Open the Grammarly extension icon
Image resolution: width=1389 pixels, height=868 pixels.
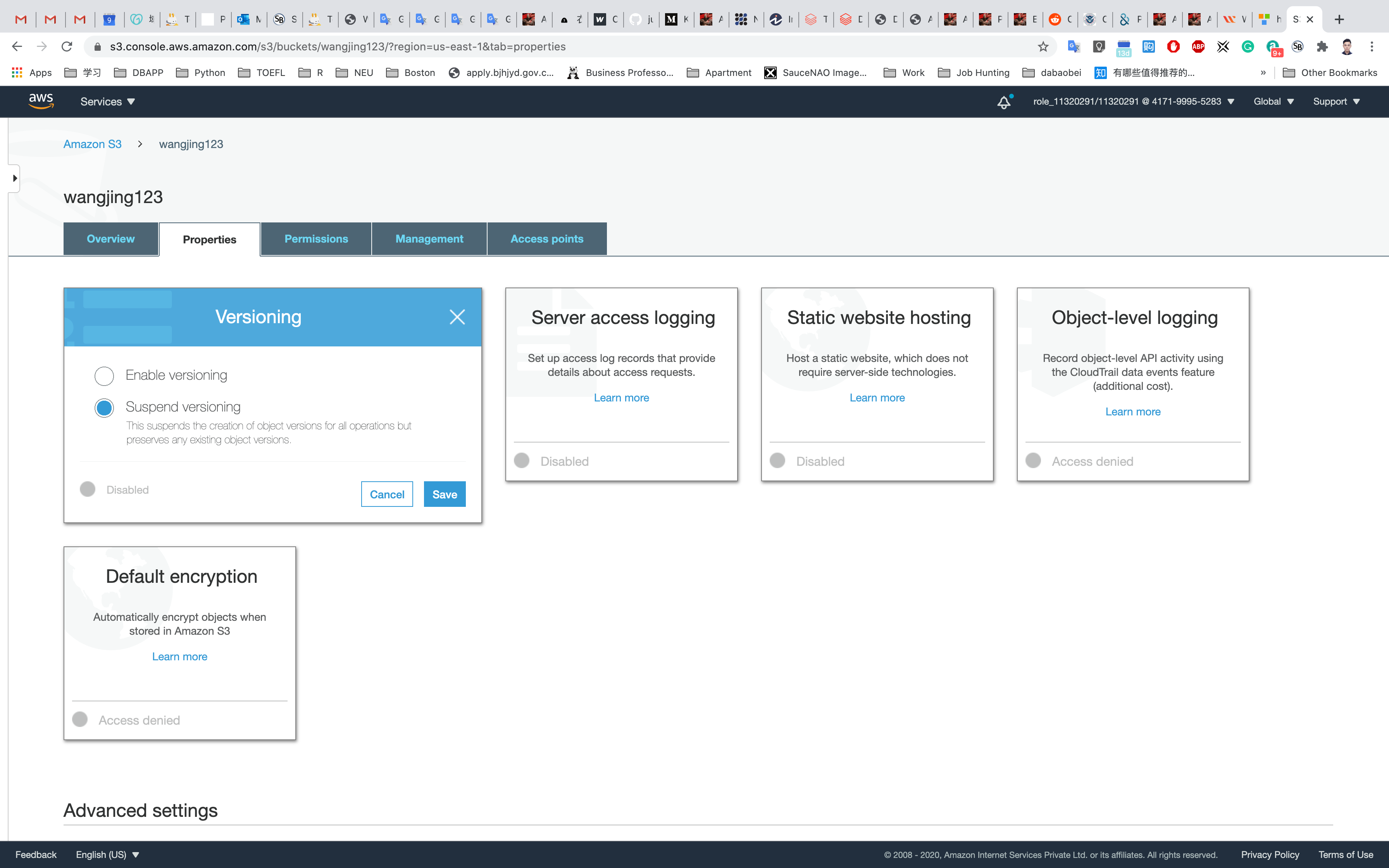pos(1248,46)
